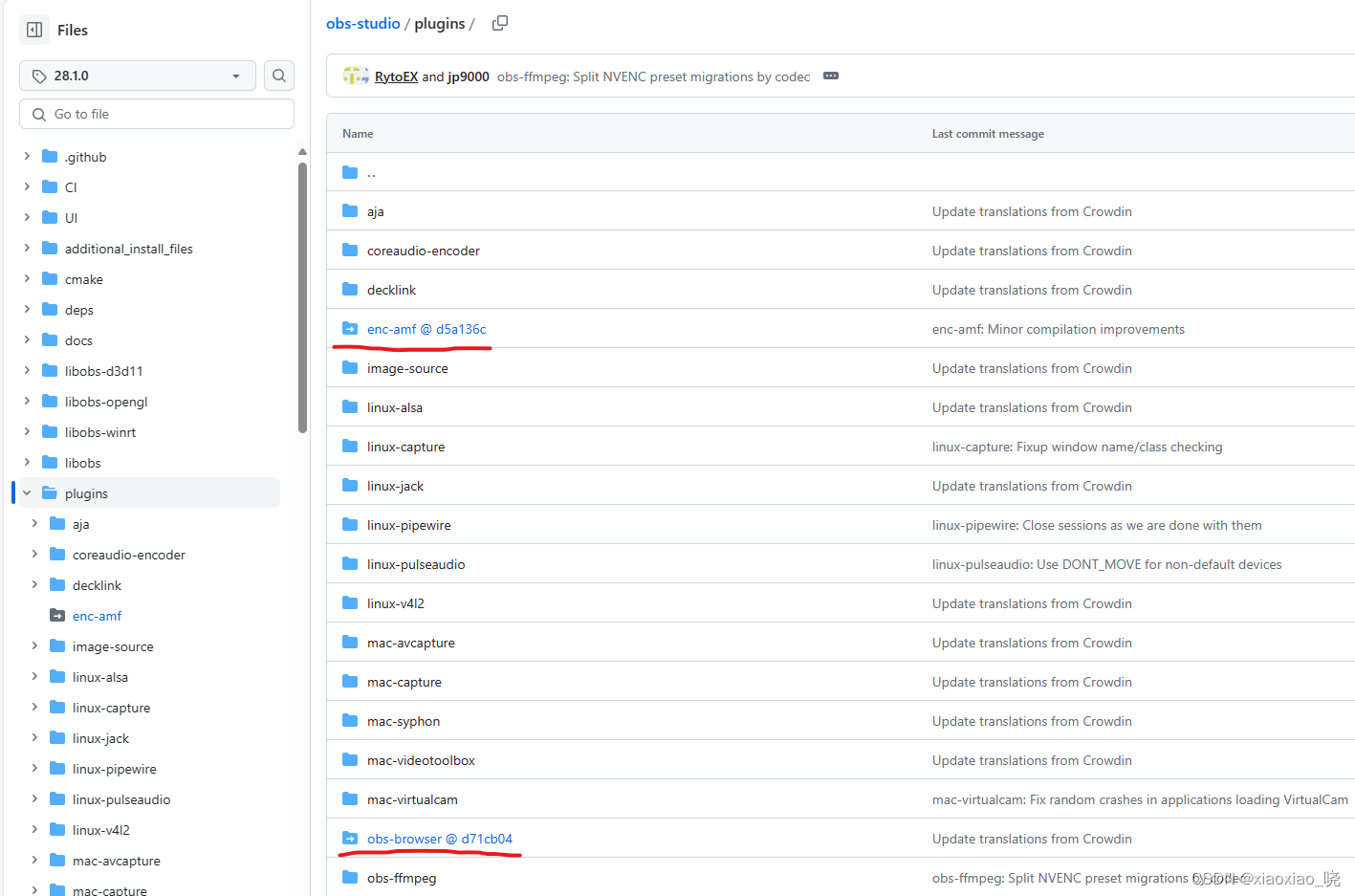
Task: Expand the mac-avcapture chevron in tree
Action: (34, 860)
